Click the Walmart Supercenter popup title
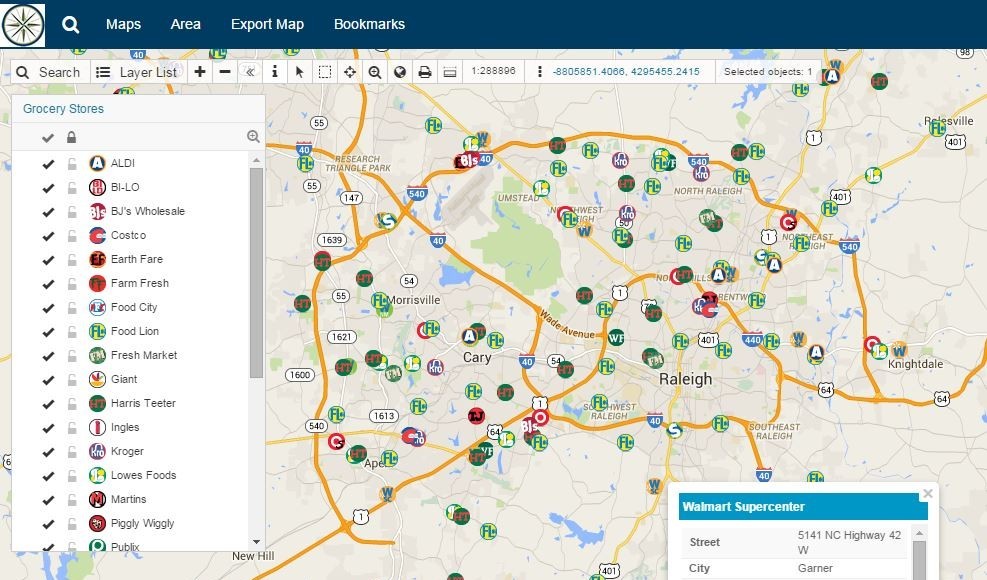Image resolution: width=987 pixels, height=580 pixels. pyautogui.click(x=743, y=507)
